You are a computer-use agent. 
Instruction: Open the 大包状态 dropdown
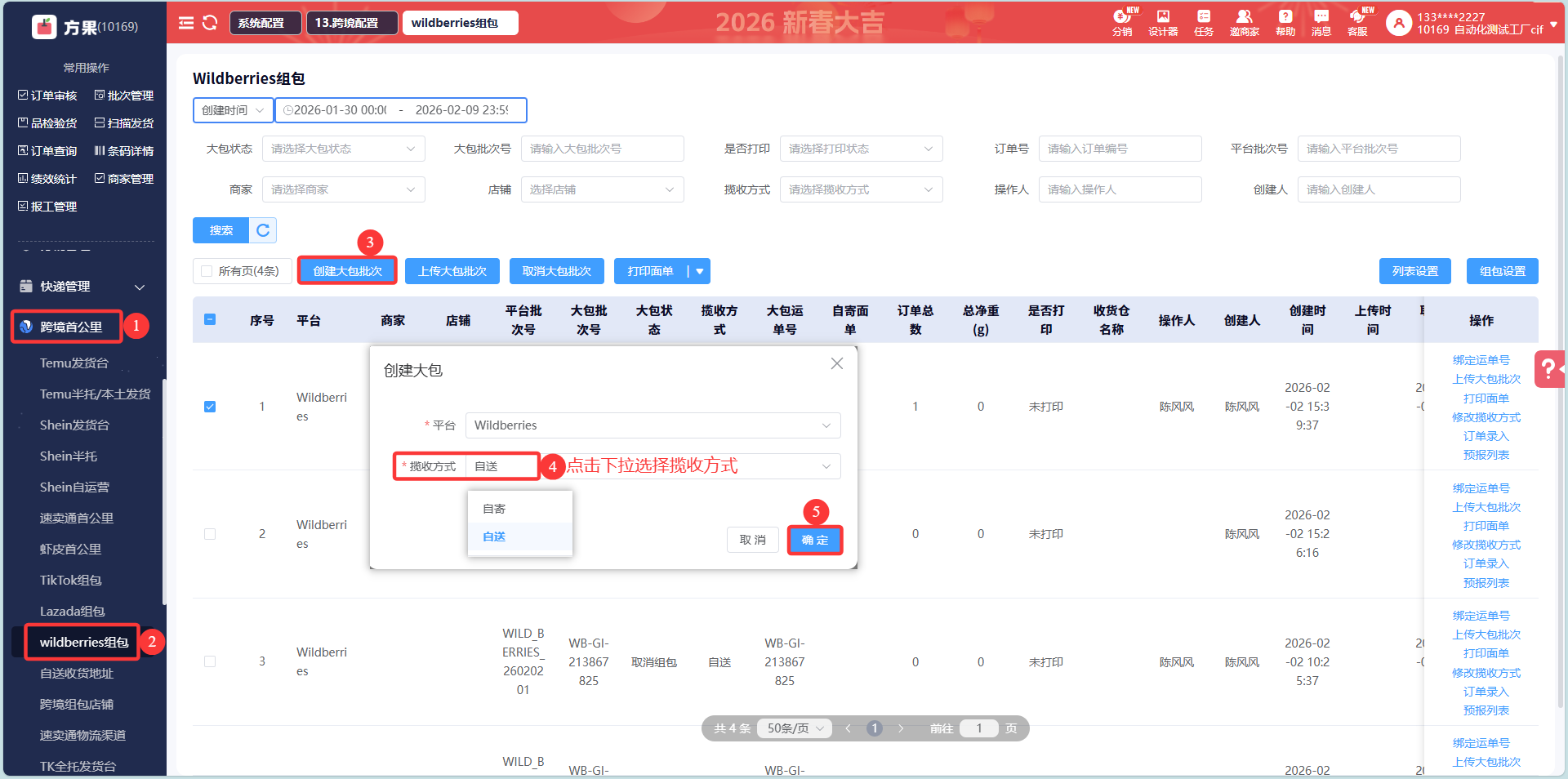(343, 149)
